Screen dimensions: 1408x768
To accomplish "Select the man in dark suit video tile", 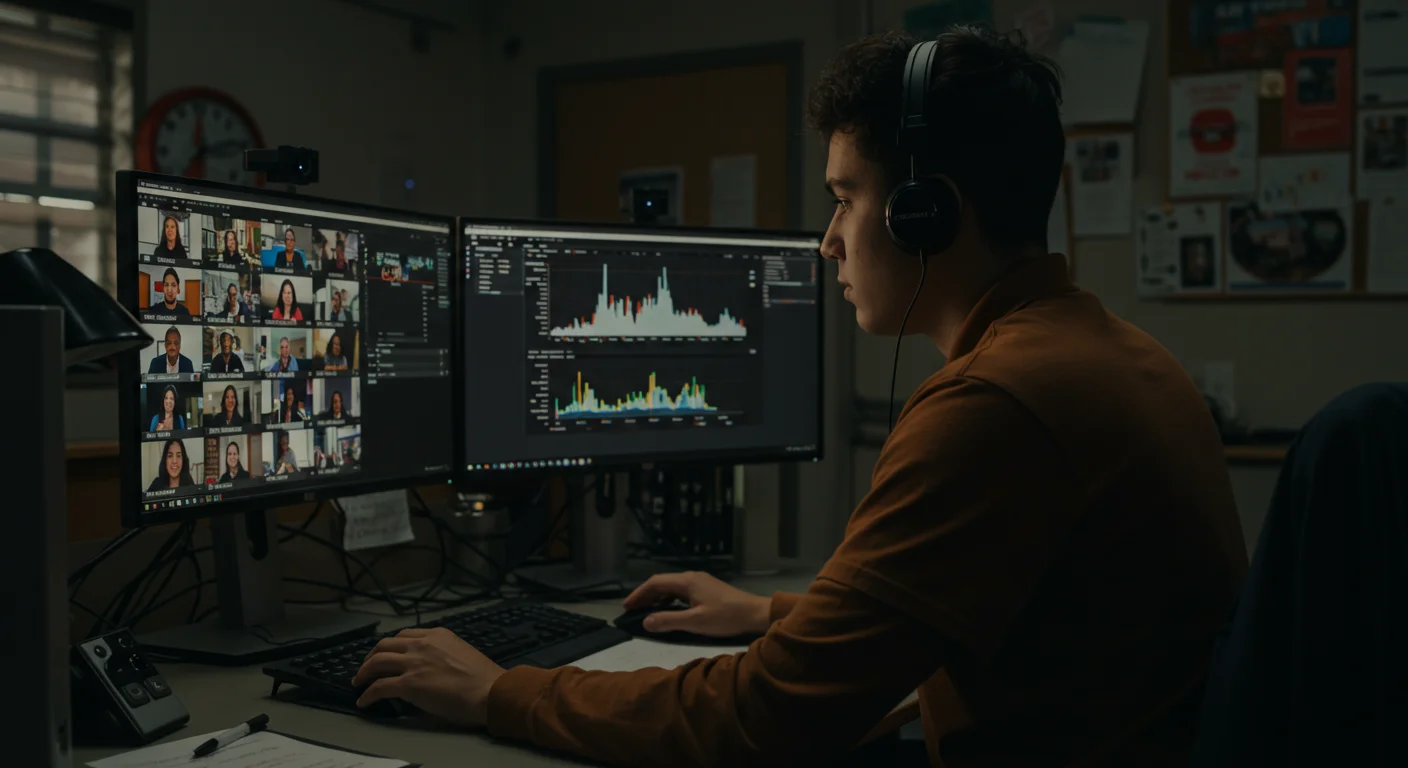I will (171, 351).
